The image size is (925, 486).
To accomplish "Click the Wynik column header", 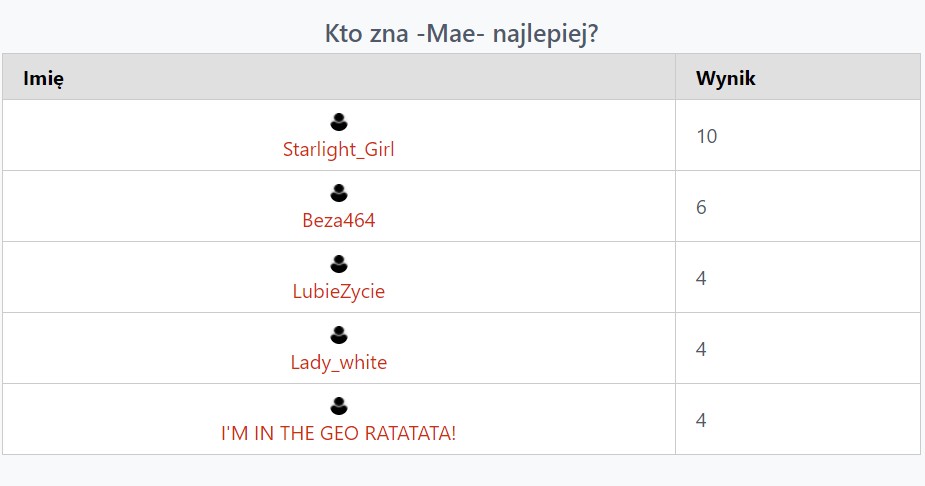I will pyautogui.click(x=726, y=78).
